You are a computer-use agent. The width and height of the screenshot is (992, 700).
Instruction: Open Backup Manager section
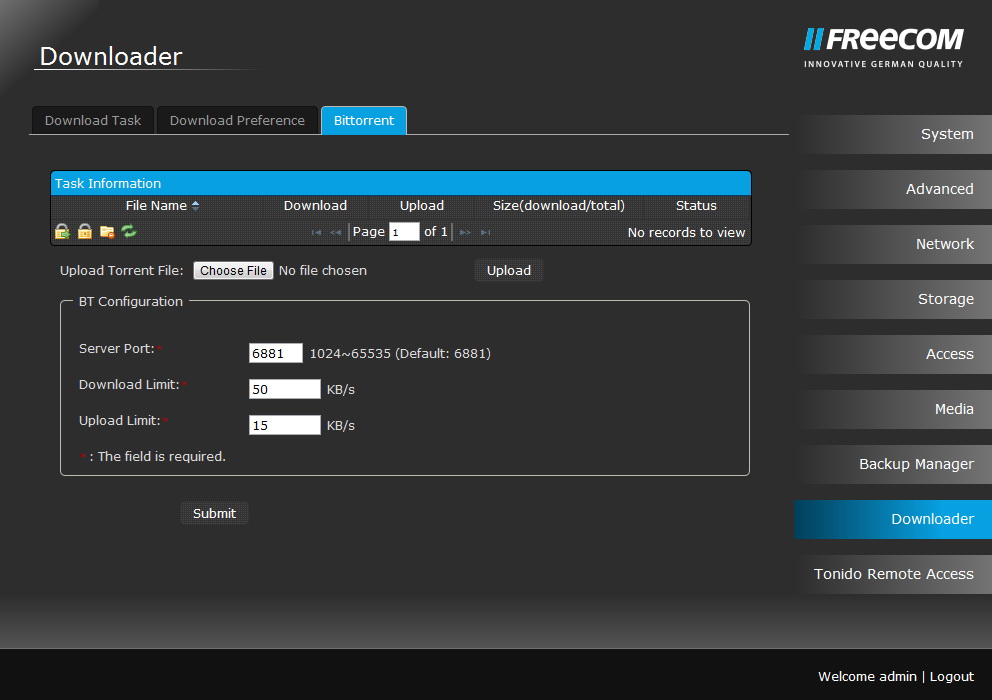893,465
